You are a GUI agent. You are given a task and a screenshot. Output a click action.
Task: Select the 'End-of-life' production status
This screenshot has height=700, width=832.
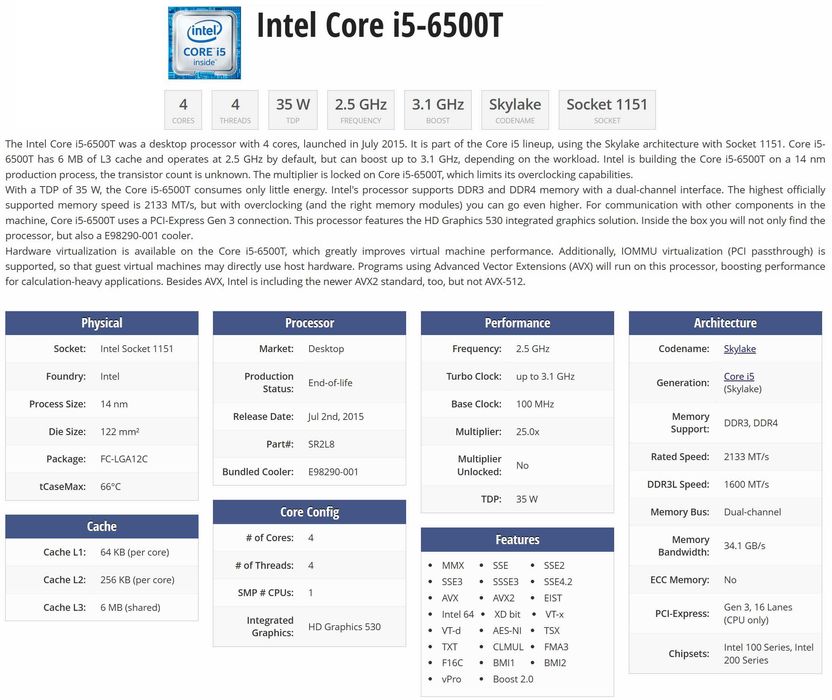tap(330, 383)
